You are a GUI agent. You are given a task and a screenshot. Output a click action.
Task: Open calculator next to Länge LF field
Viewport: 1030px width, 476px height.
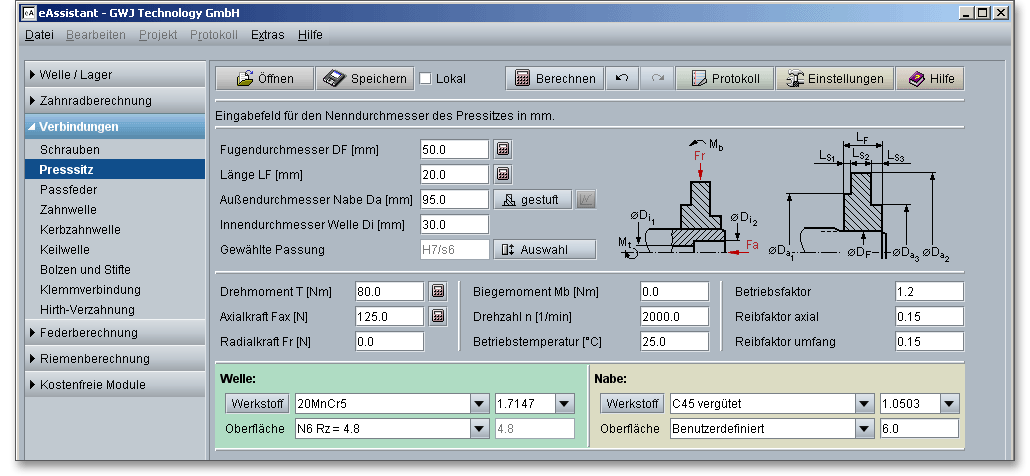[x=504, y=174]
